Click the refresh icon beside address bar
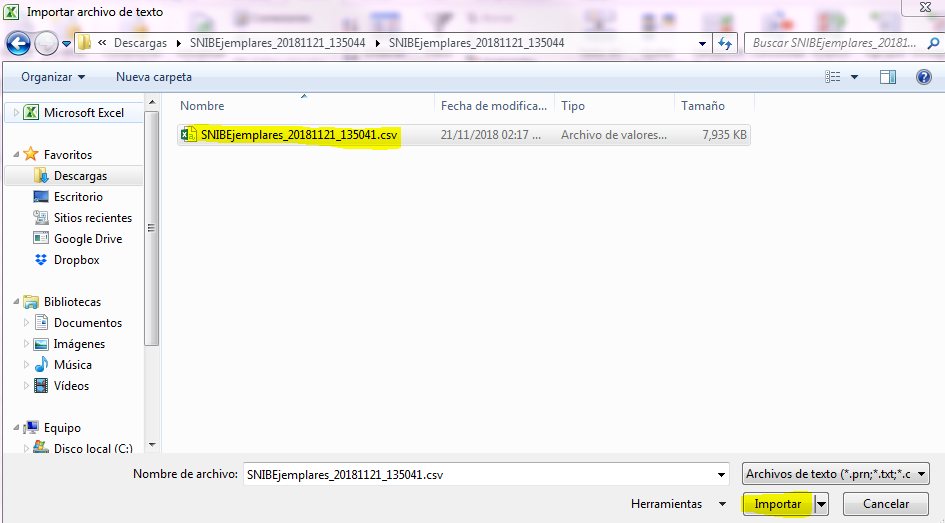The height and width of the screenshot is (523, 945). pos(726,43)
